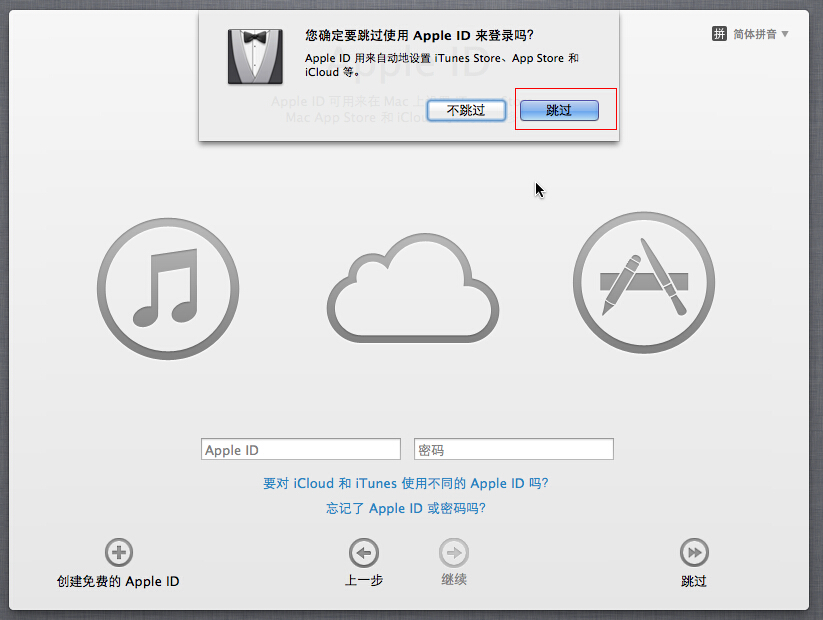Viewport: 823px width, 620px height.
Task: Click the blue 跳过 button in dialog
Action: (x=559, y=110)
